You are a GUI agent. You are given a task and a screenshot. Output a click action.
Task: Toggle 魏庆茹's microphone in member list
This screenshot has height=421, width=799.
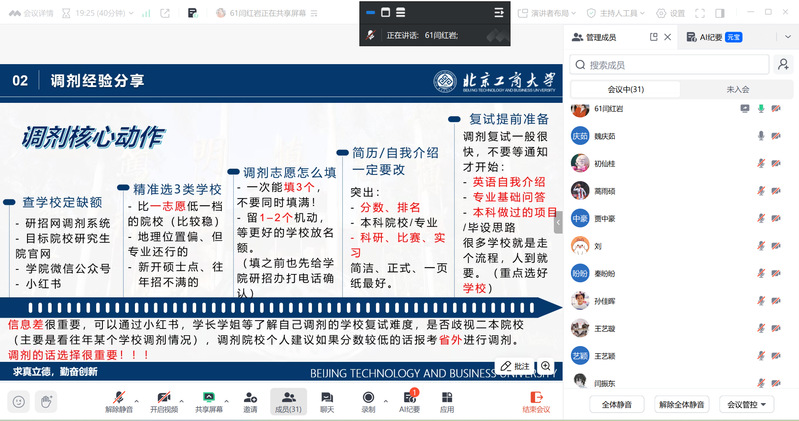point(761,135)
